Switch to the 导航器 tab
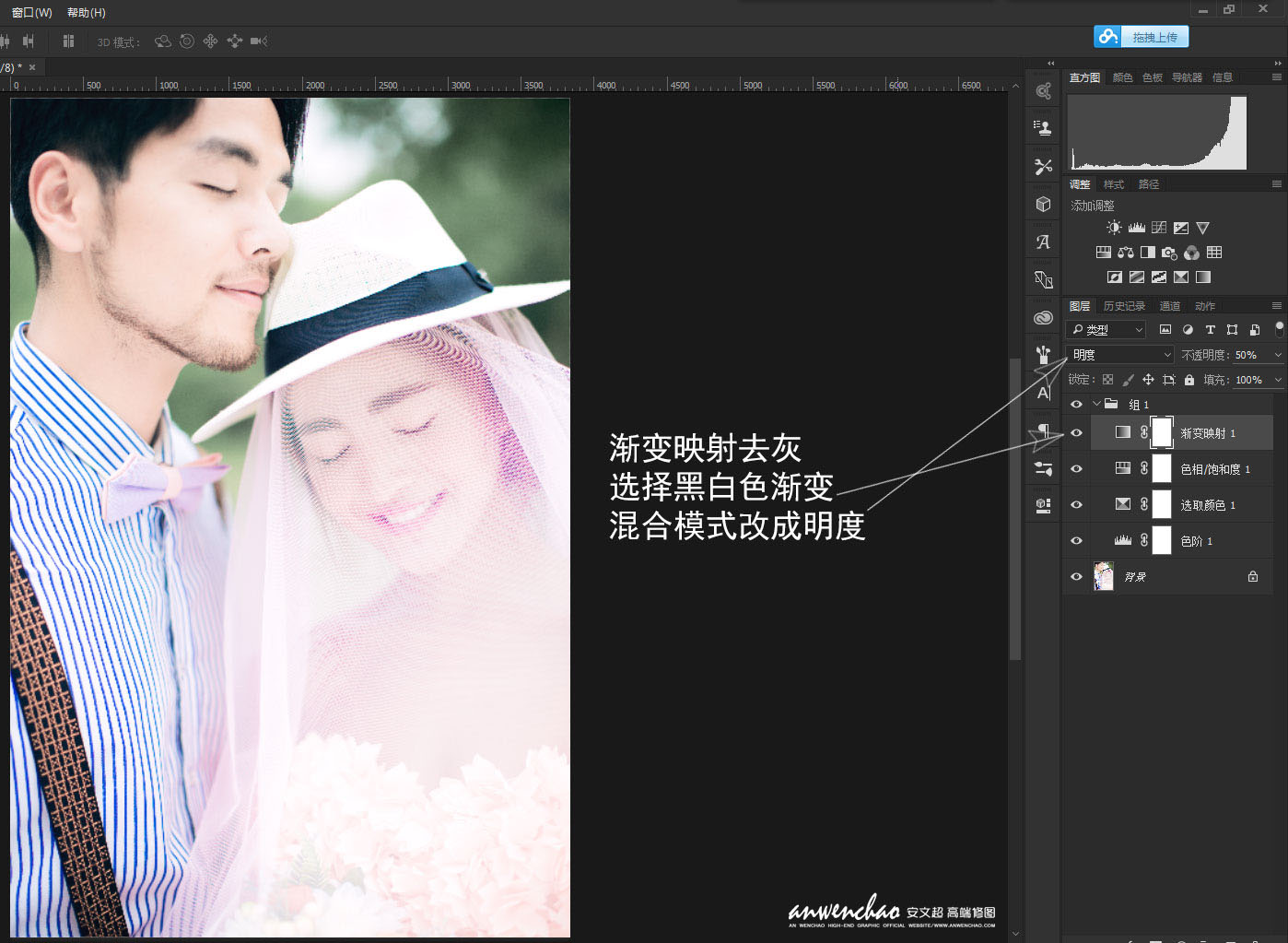The width and height of the screenshot is (1288, 943). [1187, 77]
